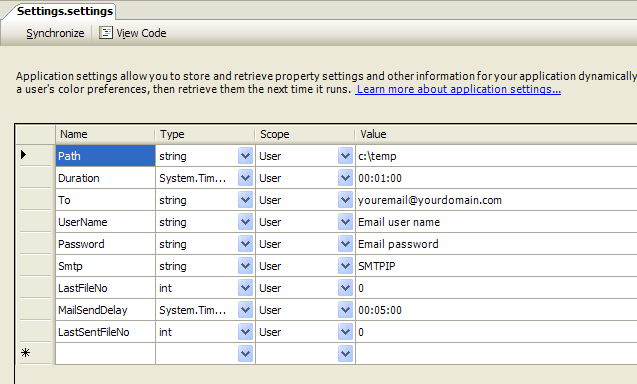This screenshot has width=637, height=384.
Task: Click the empty Name cell in new row
Action: point(105,354)
